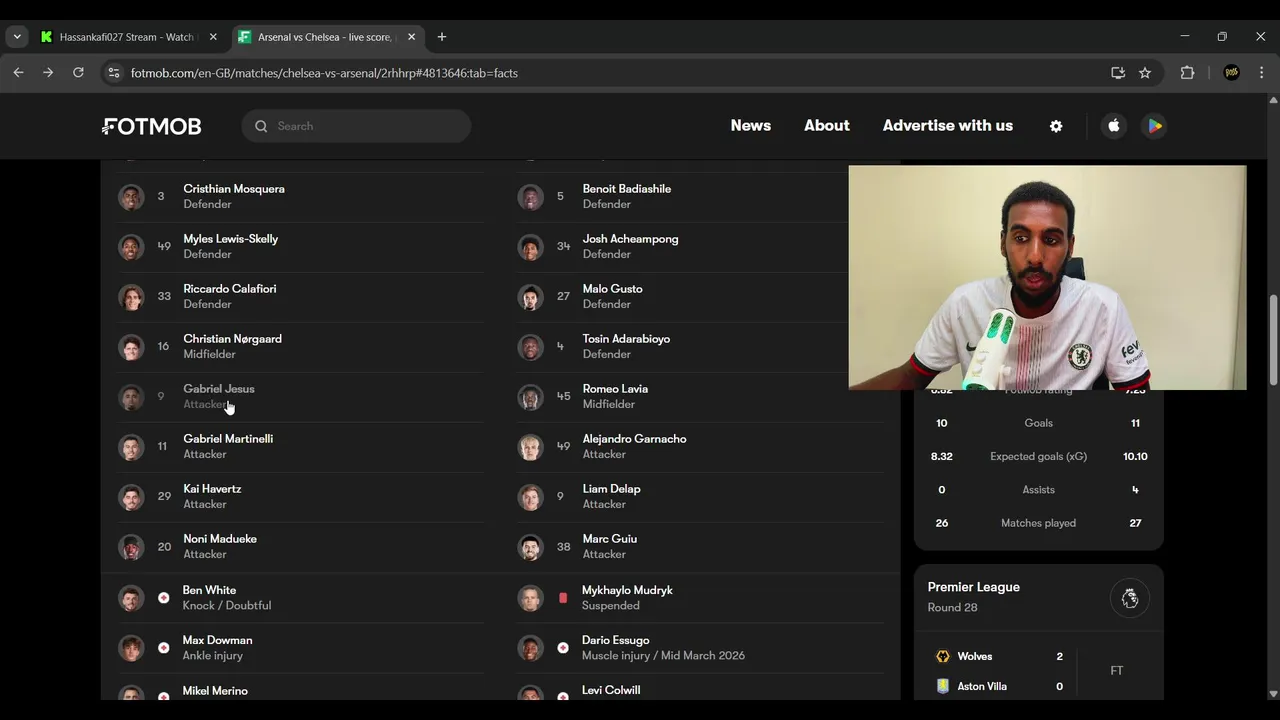Click Advertise with us link
The image size is (1280, 720).
(x=947, y=126)
